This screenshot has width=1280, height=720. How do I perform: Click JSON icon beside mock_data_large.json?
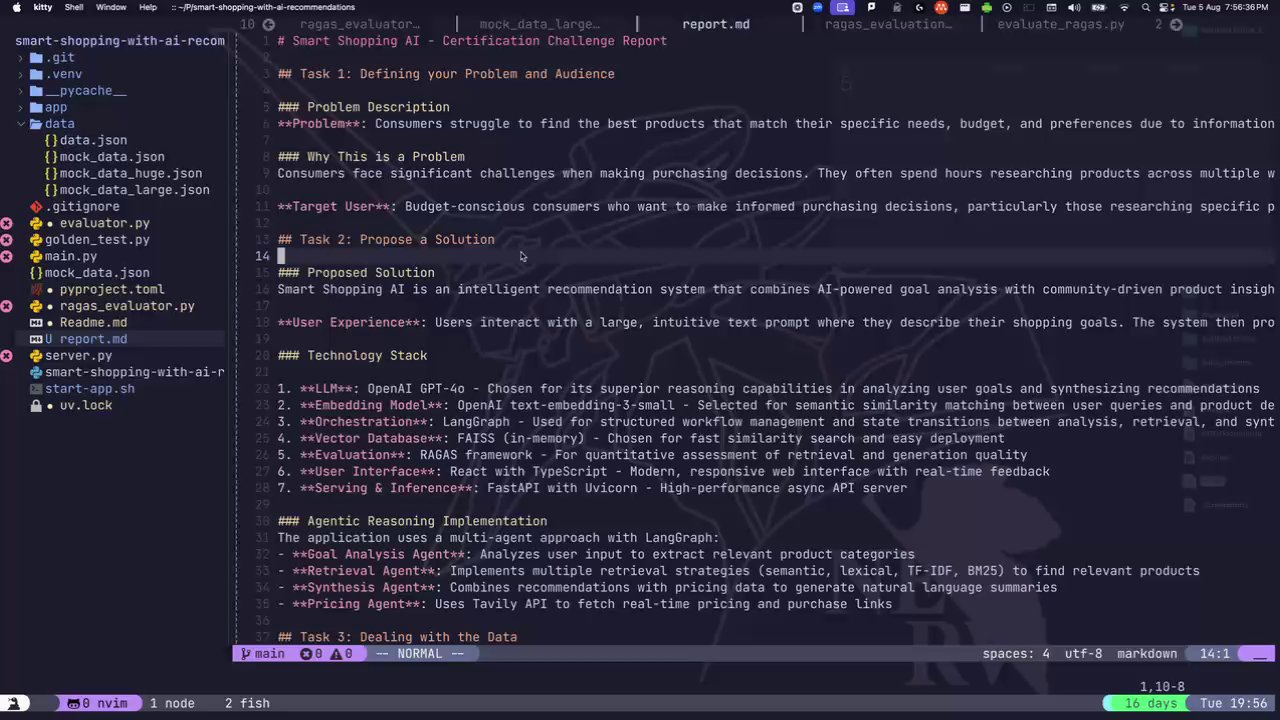tap(51, 190)
